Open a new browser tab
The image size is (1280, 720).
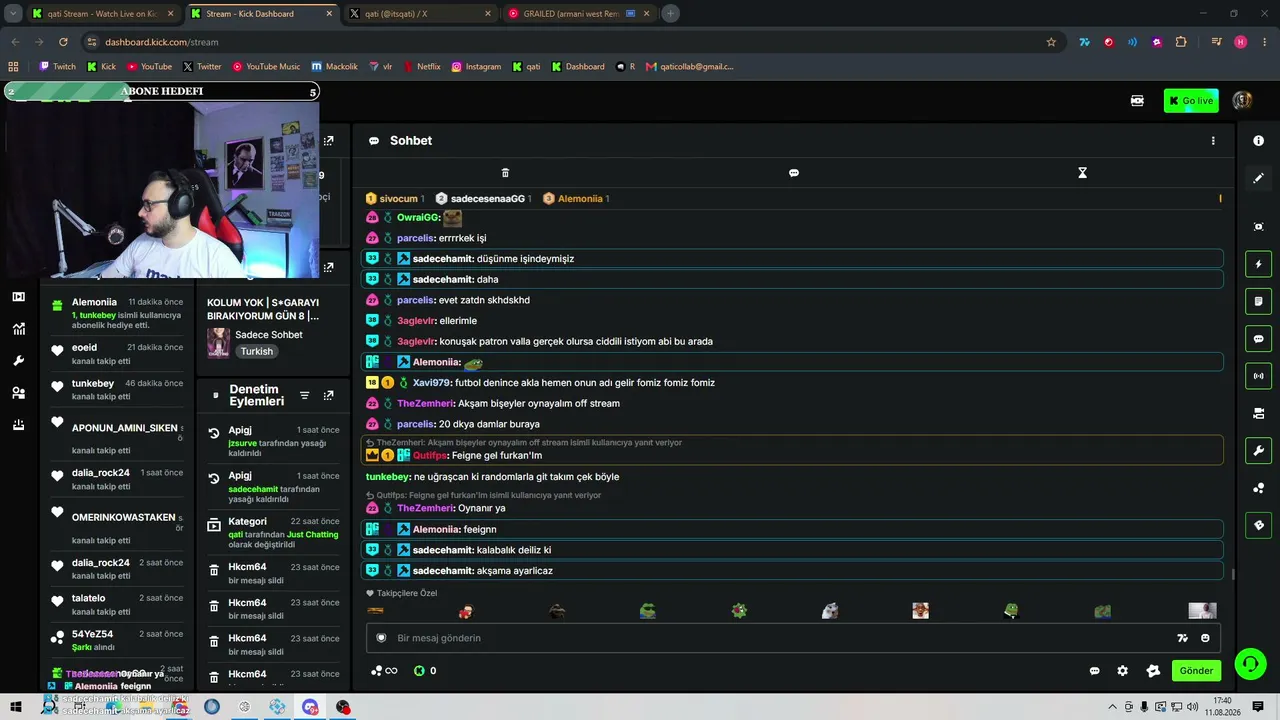(670, 14)
